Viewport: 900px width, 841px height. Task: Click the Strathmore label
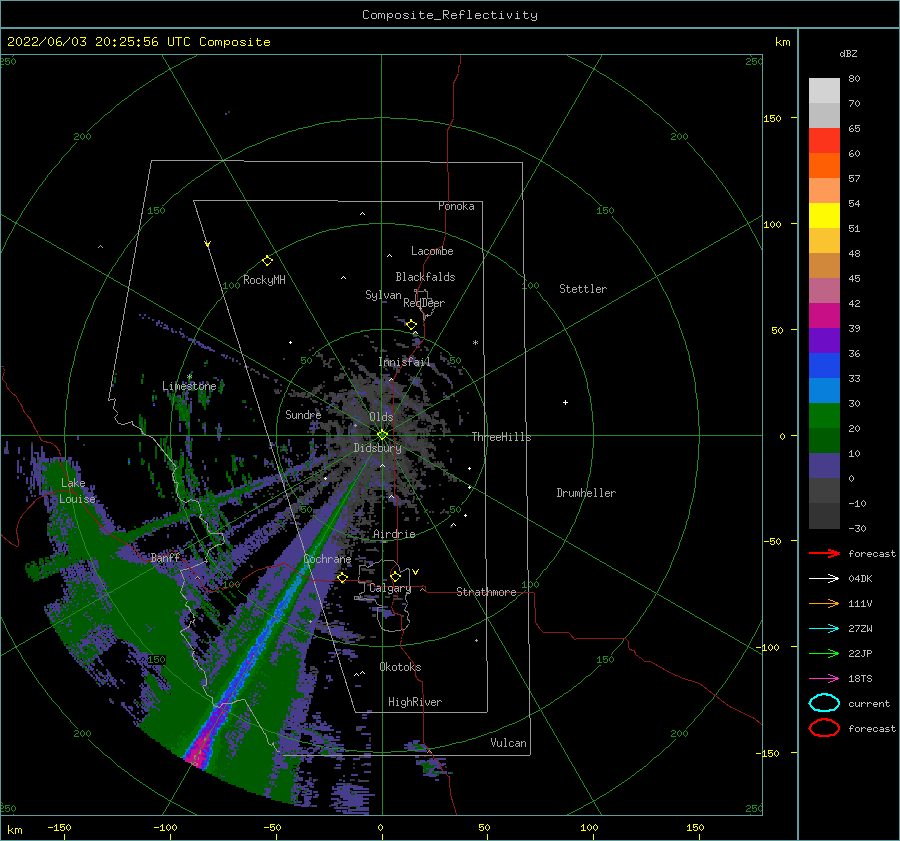point(486,592)
